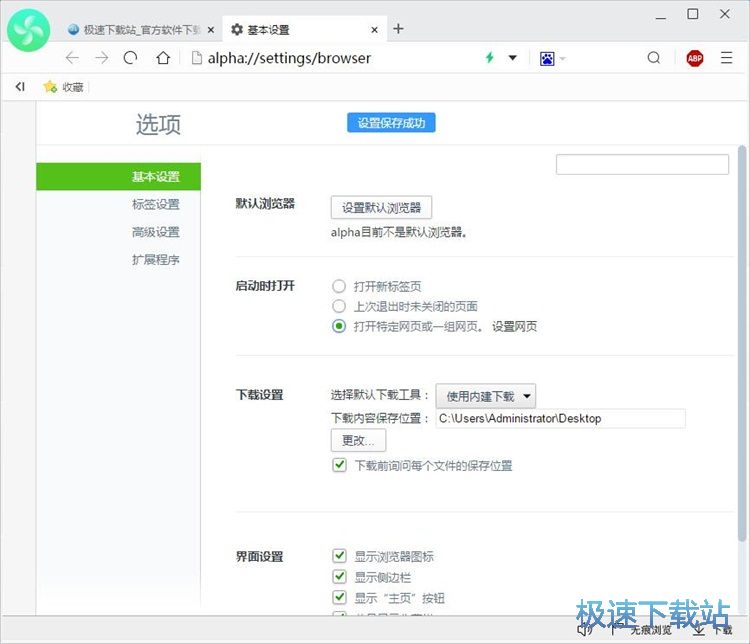Click the settings search box
750x644 pixels.
642,165
